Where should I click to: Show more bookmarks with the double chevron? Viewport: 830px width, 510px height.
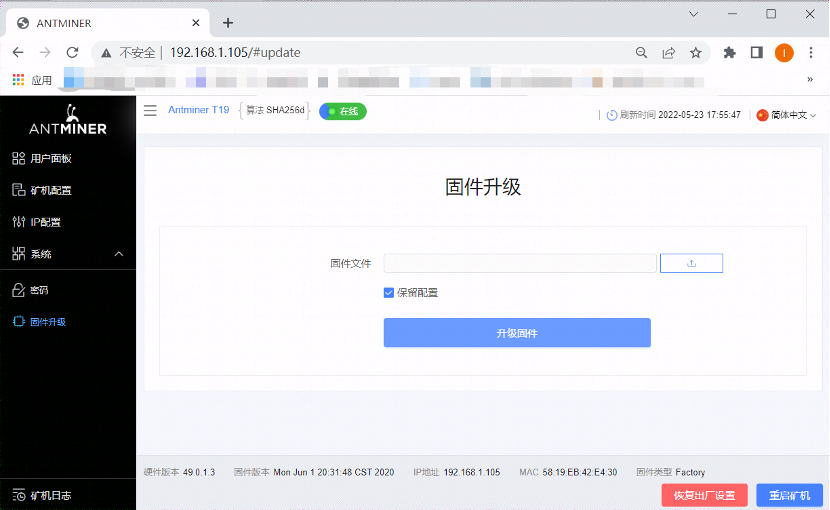810,79
